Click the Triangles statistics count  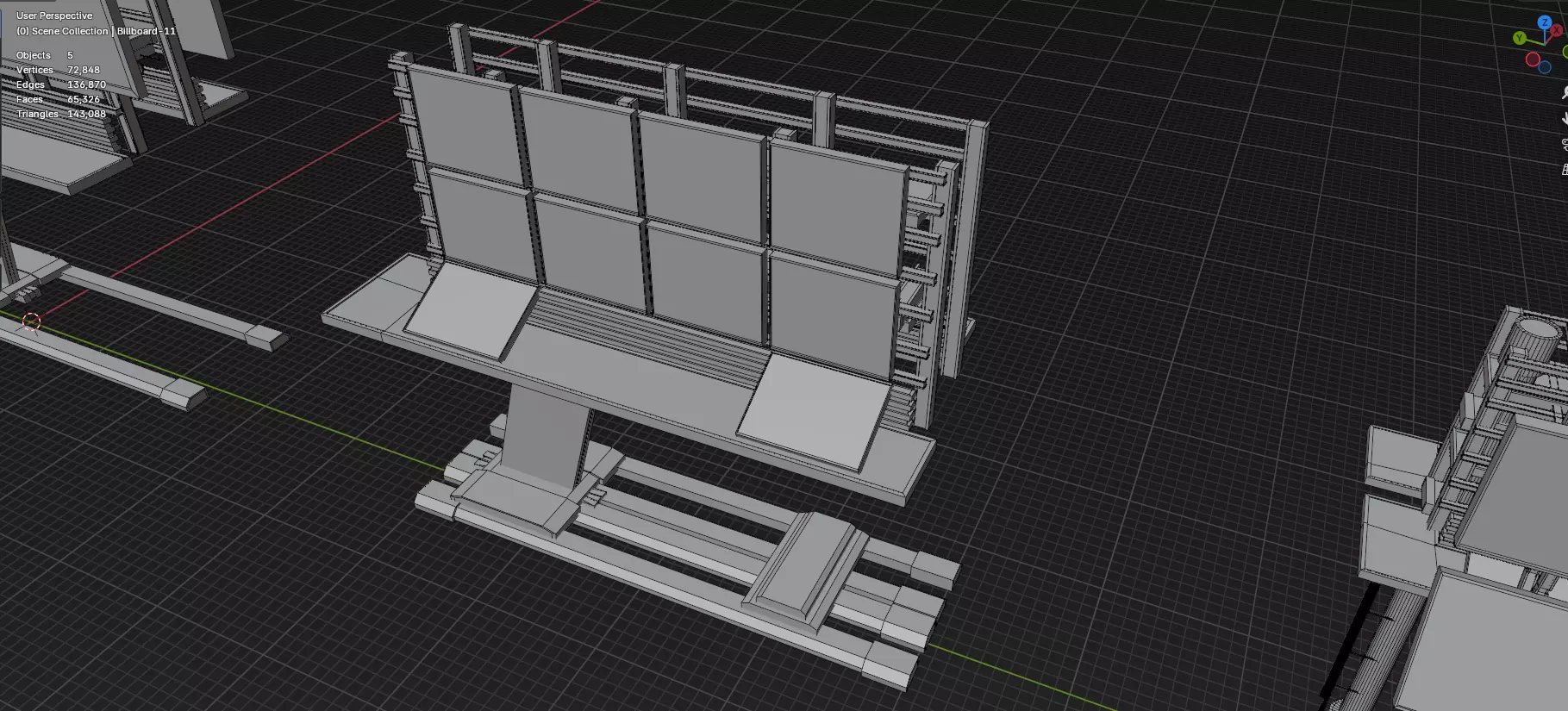coord(86,114)
